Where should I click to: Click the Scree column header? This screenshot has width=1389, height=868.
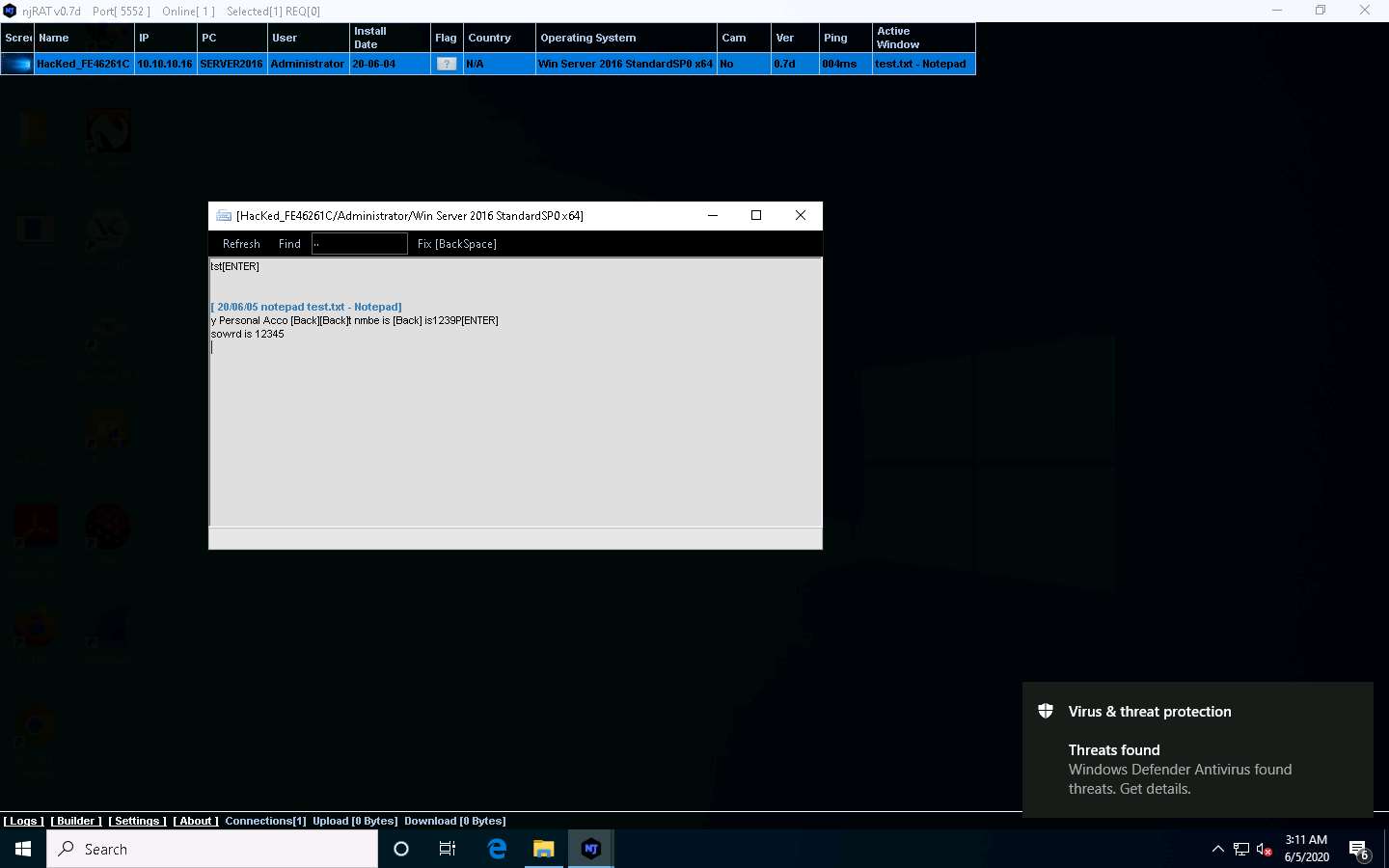(x=17, y=38)
